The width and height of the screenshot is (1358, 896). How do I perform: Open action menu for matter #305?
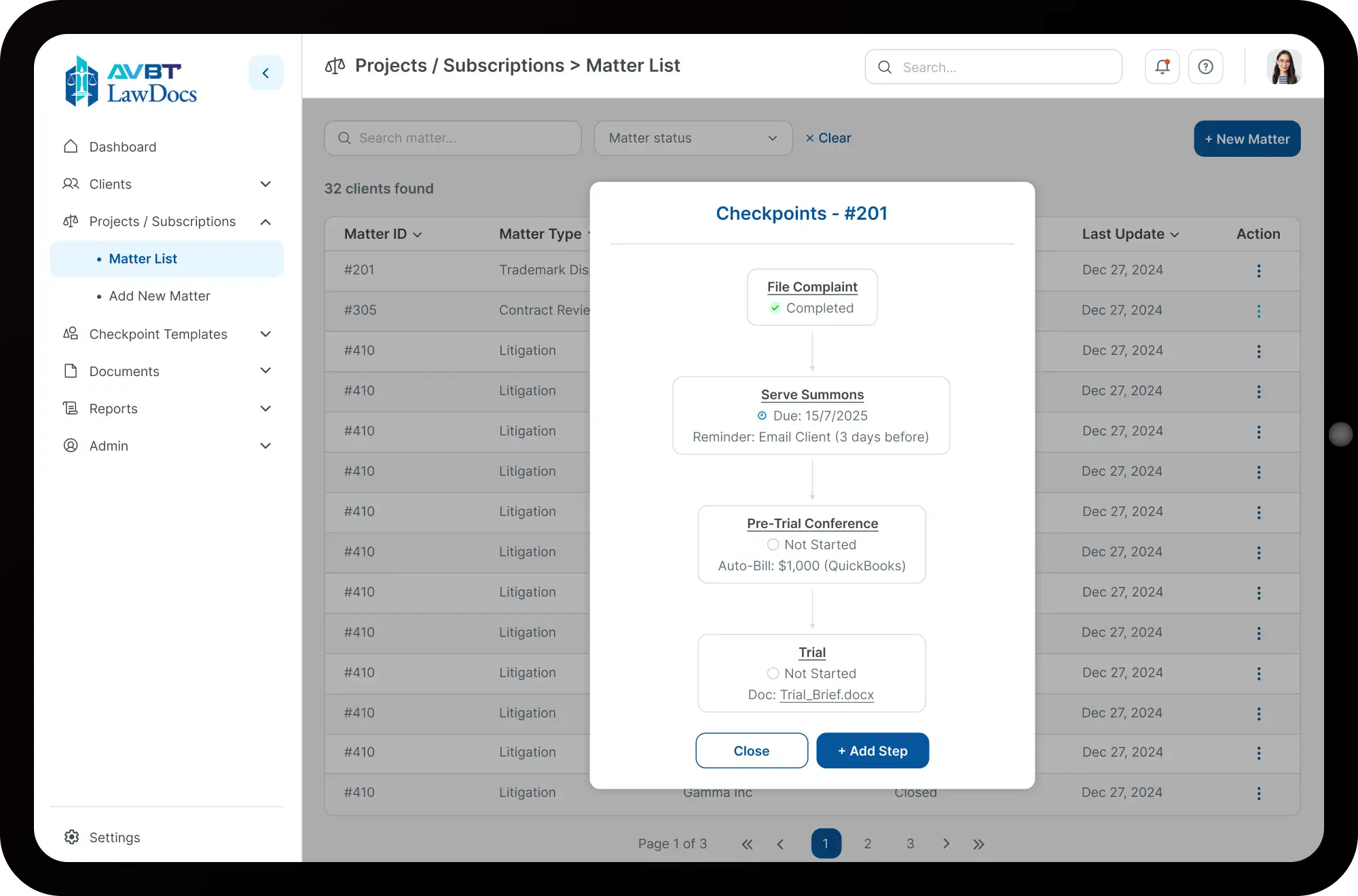[x=1258, y=311]
